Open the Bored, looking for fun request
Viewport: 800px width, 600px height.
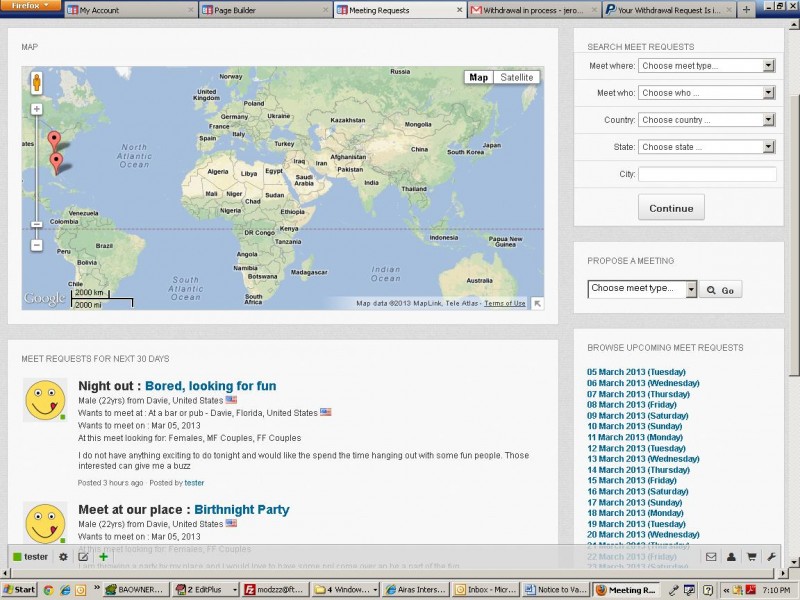click(211, 386)
